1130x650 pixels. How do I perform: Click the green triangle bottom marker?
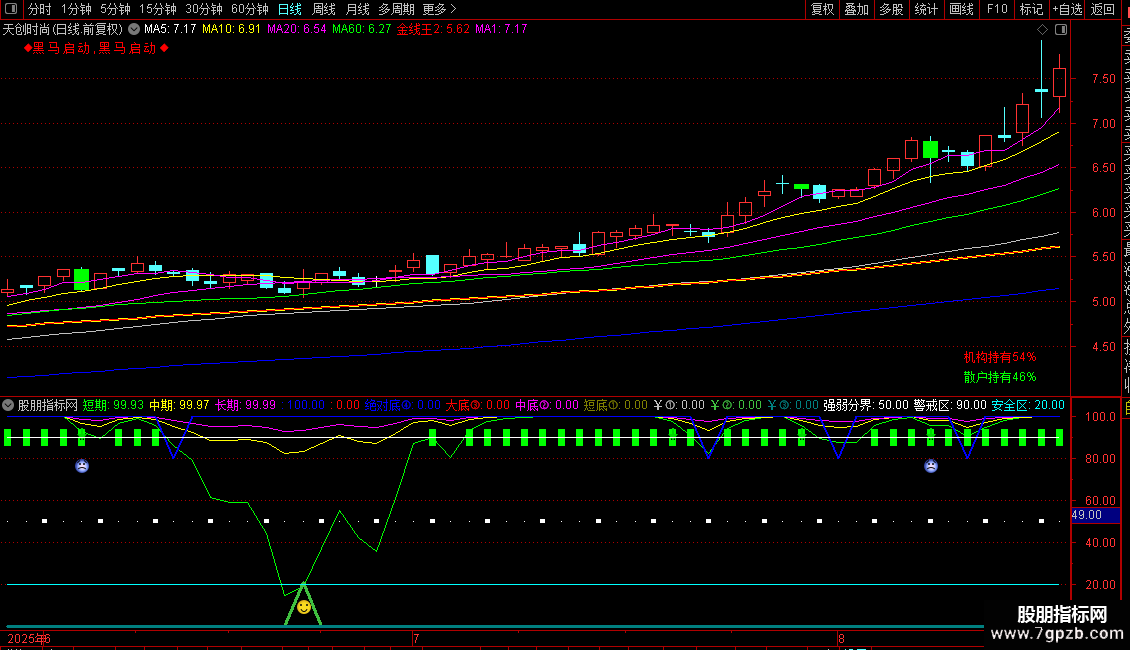tap(303, 612)
